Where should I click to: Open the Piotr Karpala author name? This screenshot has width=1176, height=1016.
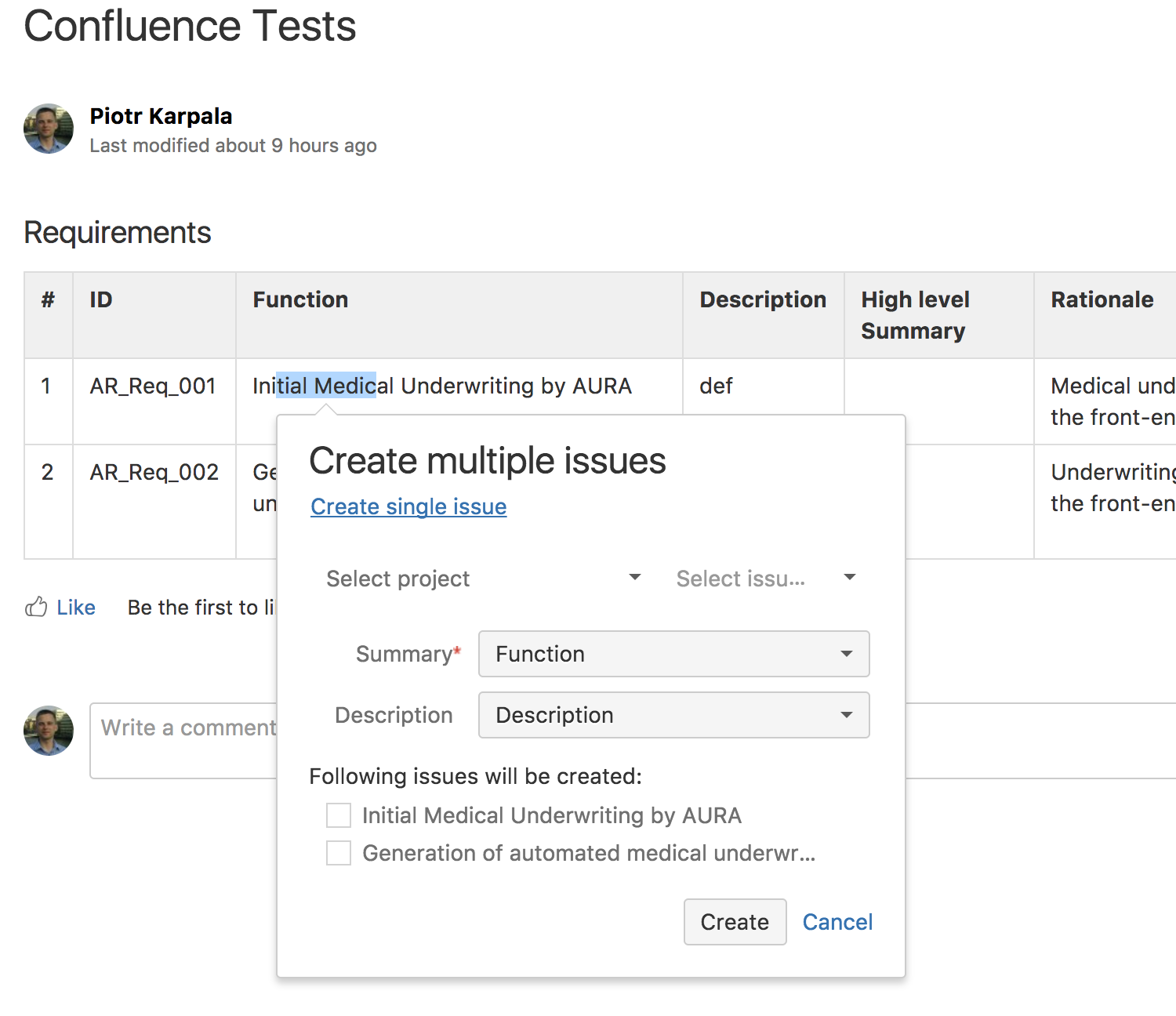pyautogui.click(x=161, y=116)
